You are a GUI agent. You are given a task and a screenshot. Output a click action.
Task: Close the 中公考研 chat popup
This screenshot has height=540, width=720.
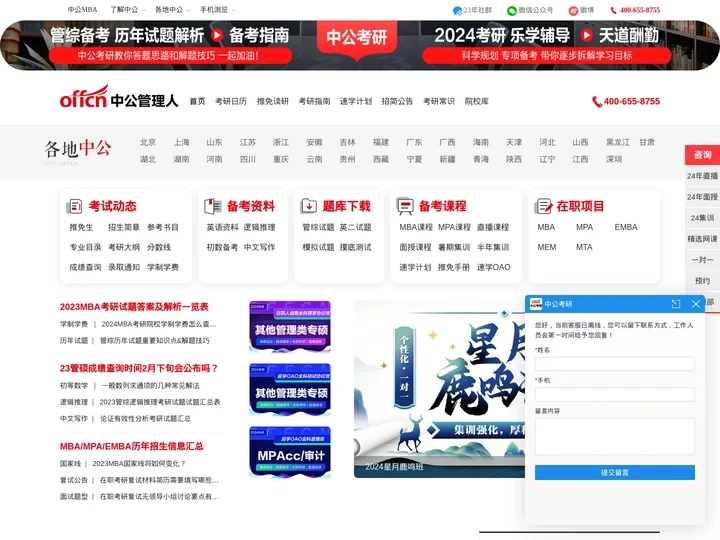696,304
